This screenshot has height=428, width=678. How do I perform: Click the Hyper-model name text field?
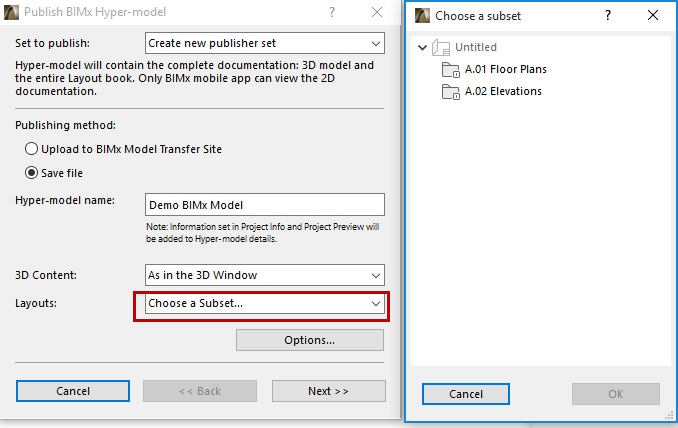click(264, 204)
